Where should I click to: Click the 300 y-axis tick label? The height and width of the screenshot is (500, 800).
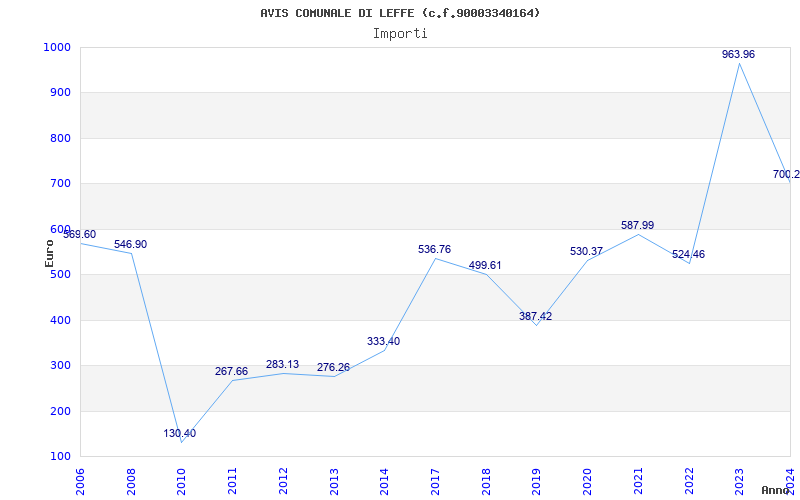pyautogui.click(x=60, y=366)
